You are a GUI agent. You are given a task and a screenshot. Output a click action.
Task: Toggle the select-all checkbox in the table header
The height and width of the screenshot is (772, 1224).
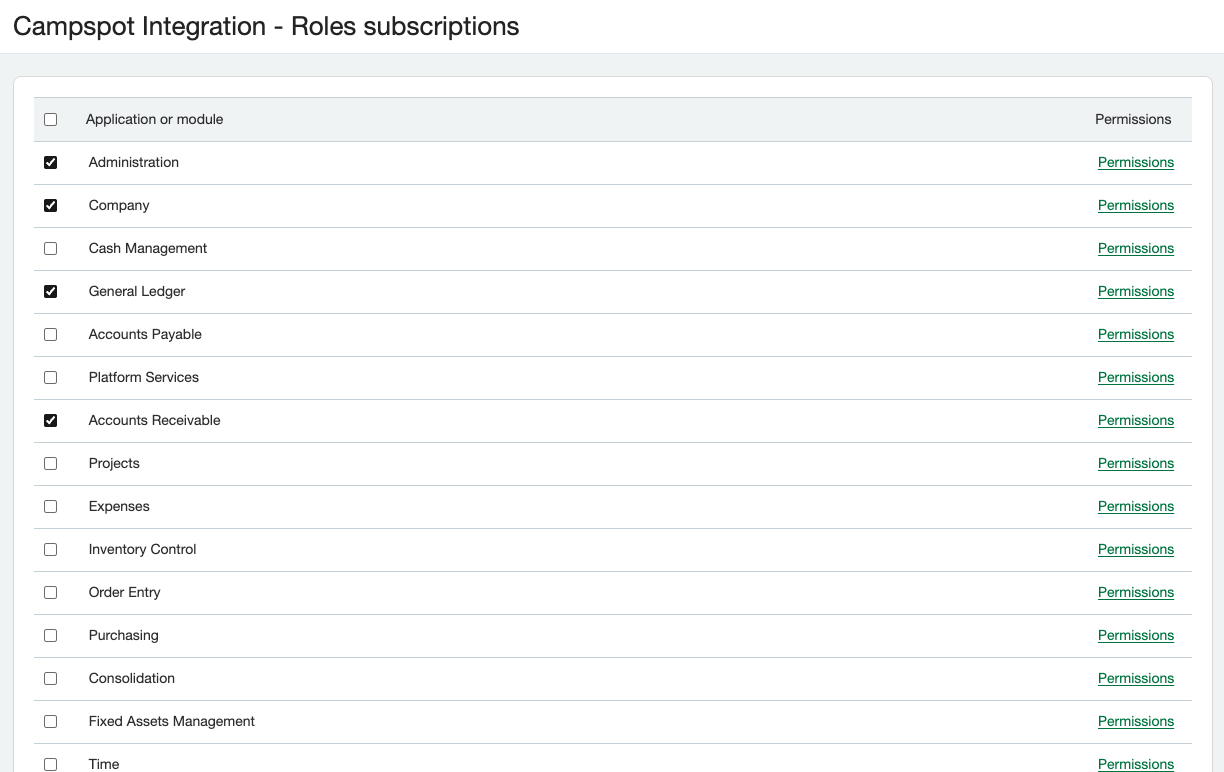click(x=51, y=119)
